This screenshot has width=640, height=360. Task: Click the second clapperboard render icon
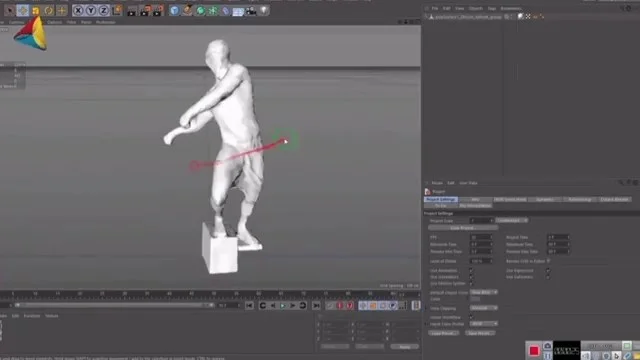[x=144, y=11]
